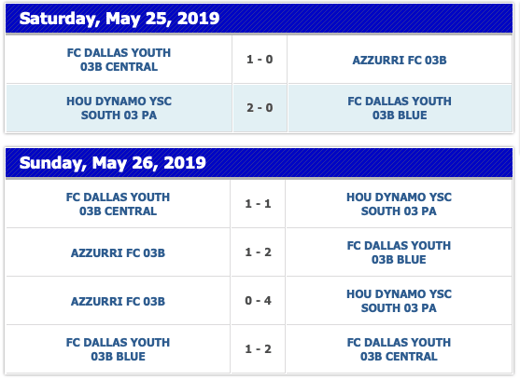Viewport: 520px width, 381px height.
Task: Open Azzurri FC 03B in the 0-4 match
Action: point(118,301)
